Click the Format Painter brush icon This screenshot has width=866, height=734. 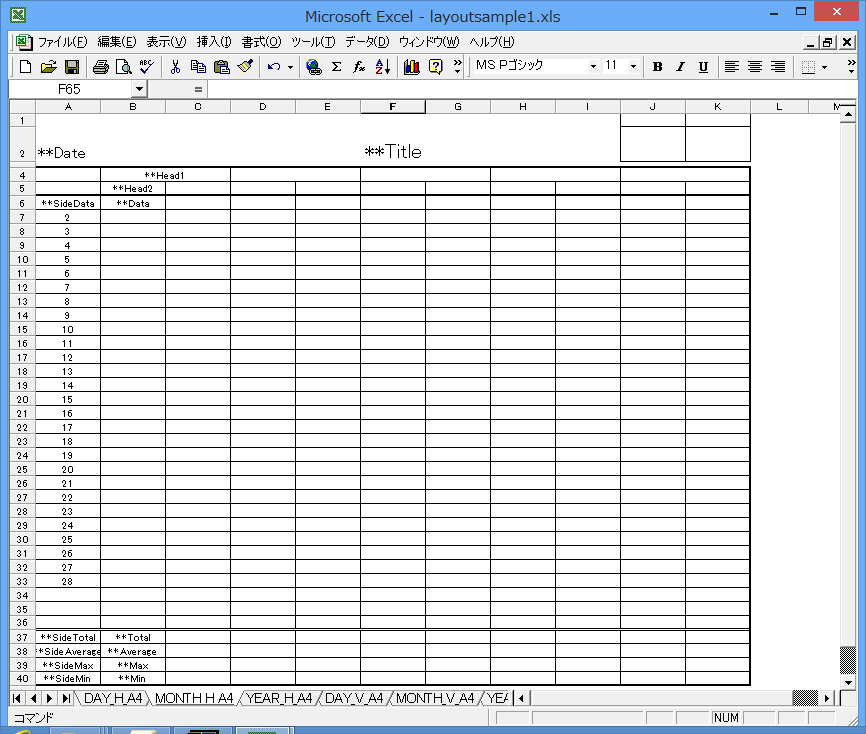click(245, 67)
